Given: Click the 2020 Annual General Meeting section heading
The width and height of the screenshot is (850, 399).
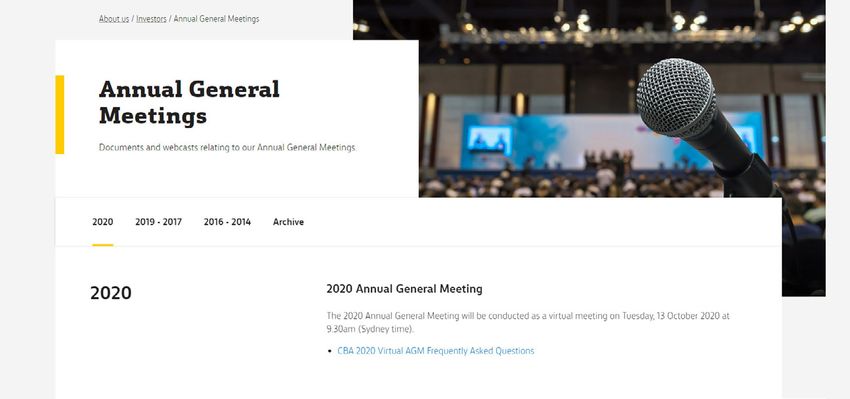Looking at the screenshot, I should point(404,289).
